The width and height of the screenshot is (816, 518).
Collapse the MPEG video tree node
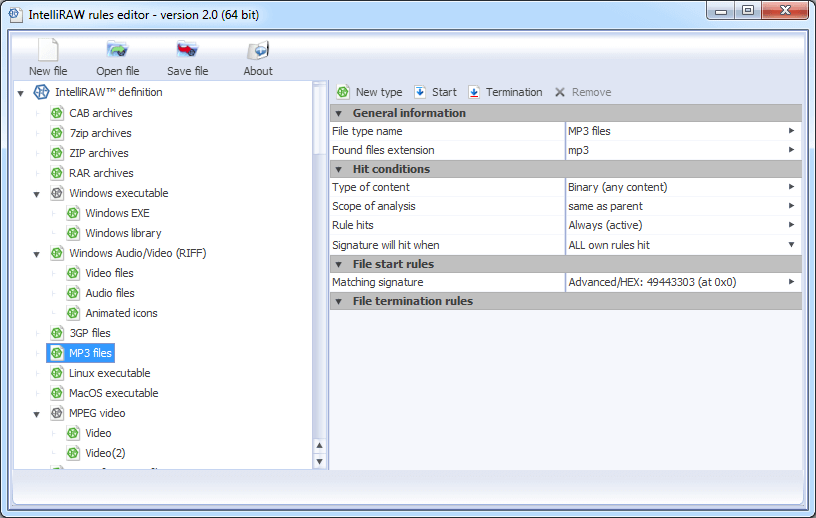[x=36, y=414]
